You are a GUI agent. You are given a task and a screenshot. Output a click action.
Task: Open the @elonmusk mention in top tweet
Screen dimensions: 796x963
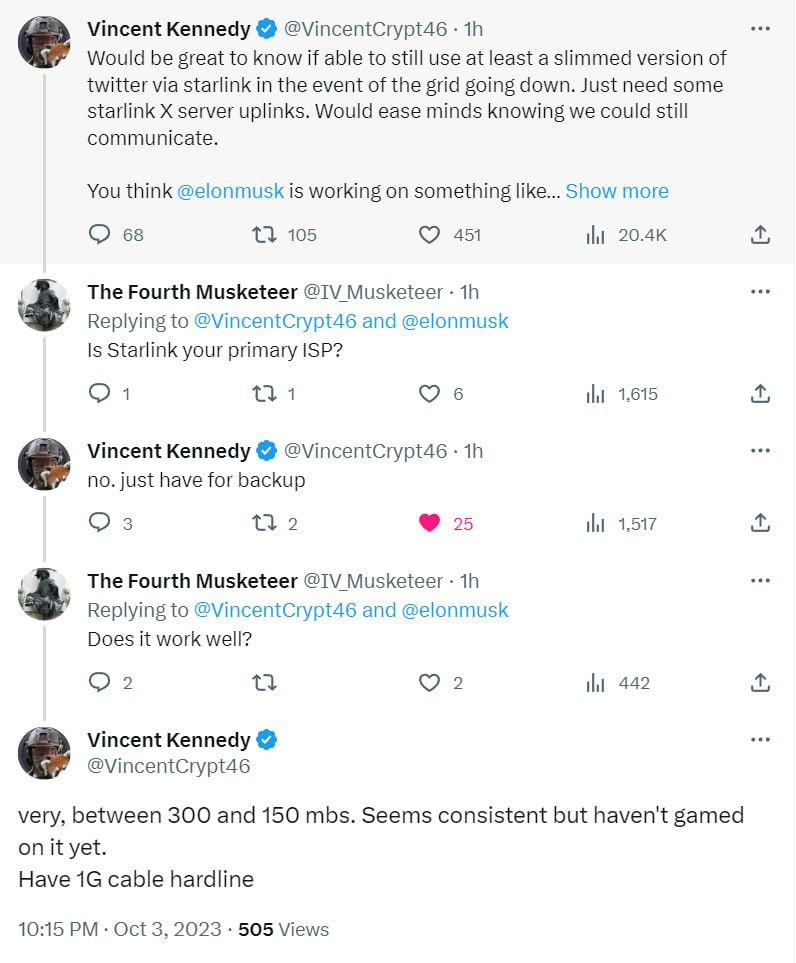[x=230, y=191]
